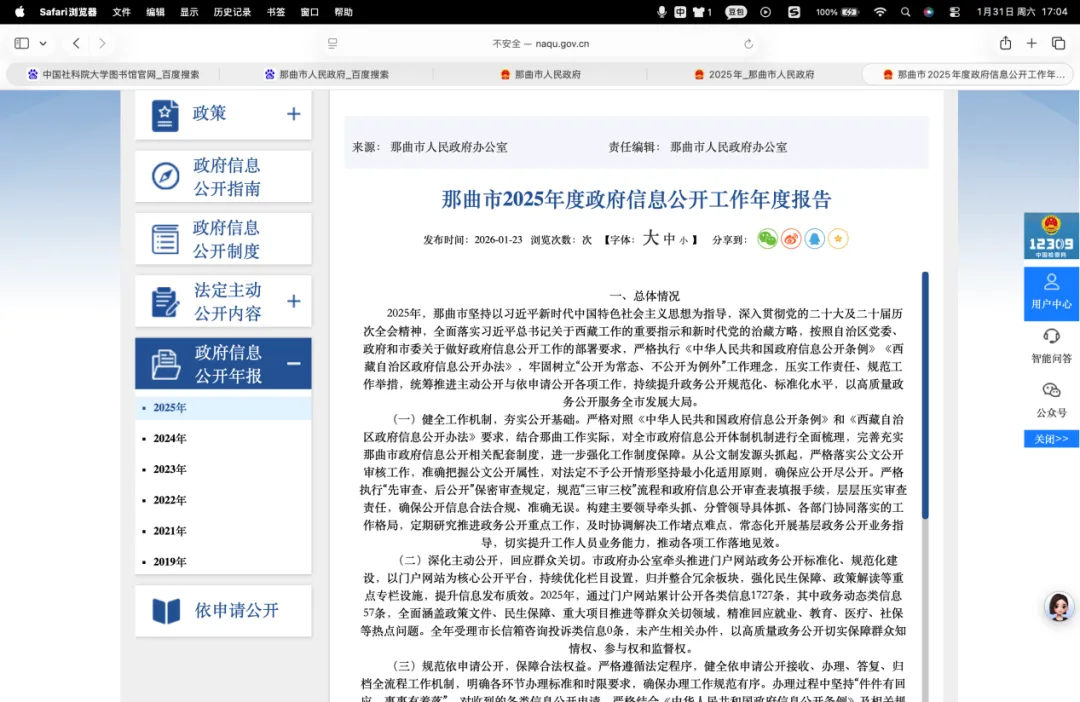The width and height of the screenshot is (1080, 702).
Task: Reload the current page
Action: click(749, 43)
